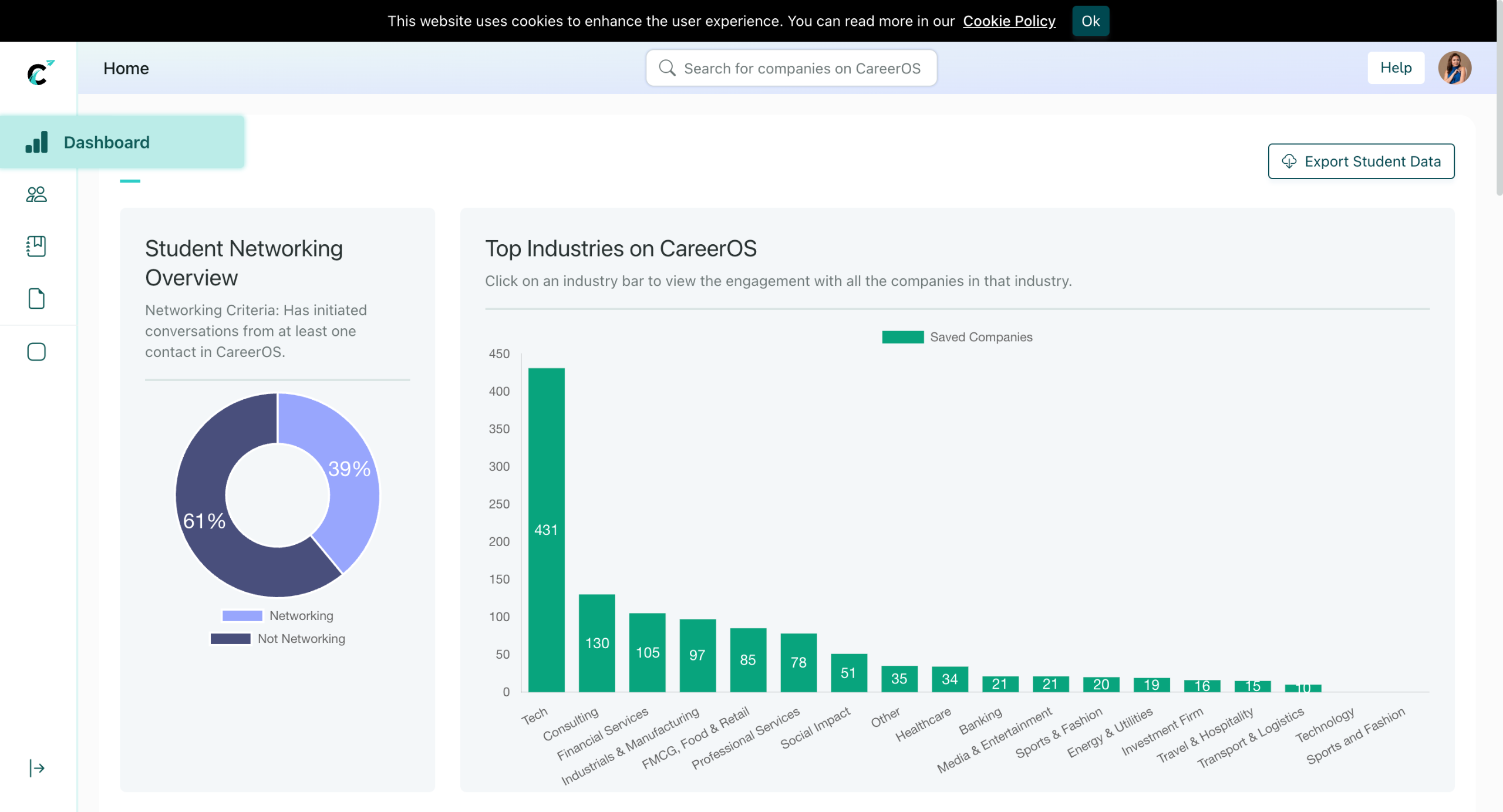This screenshot has width=1503, height=812.
Task: Expand sidebar using the arrow icon
Action: [36, 768]
